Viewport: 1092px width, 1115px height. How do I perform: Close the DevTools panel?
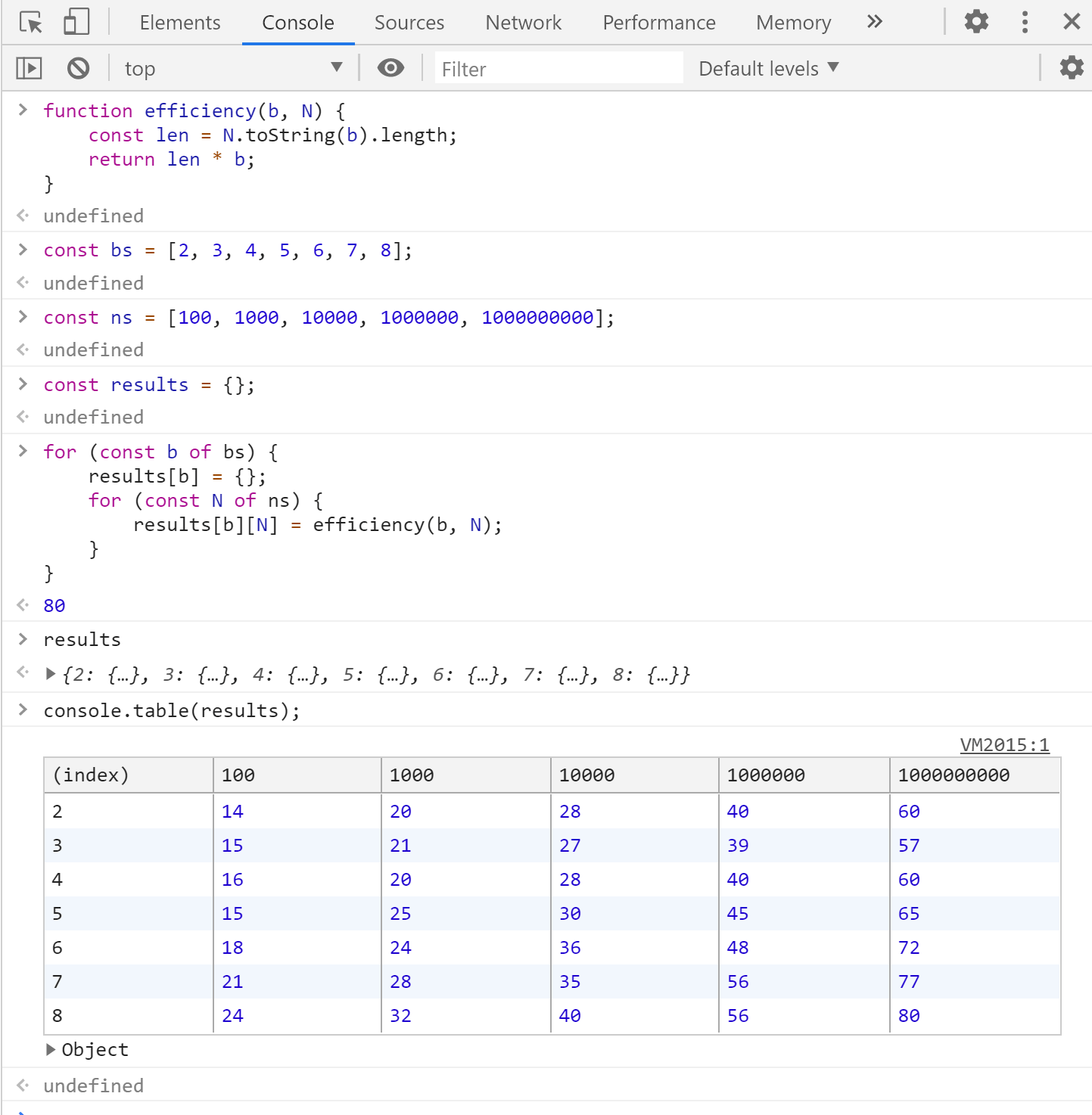coord(1072,22)
